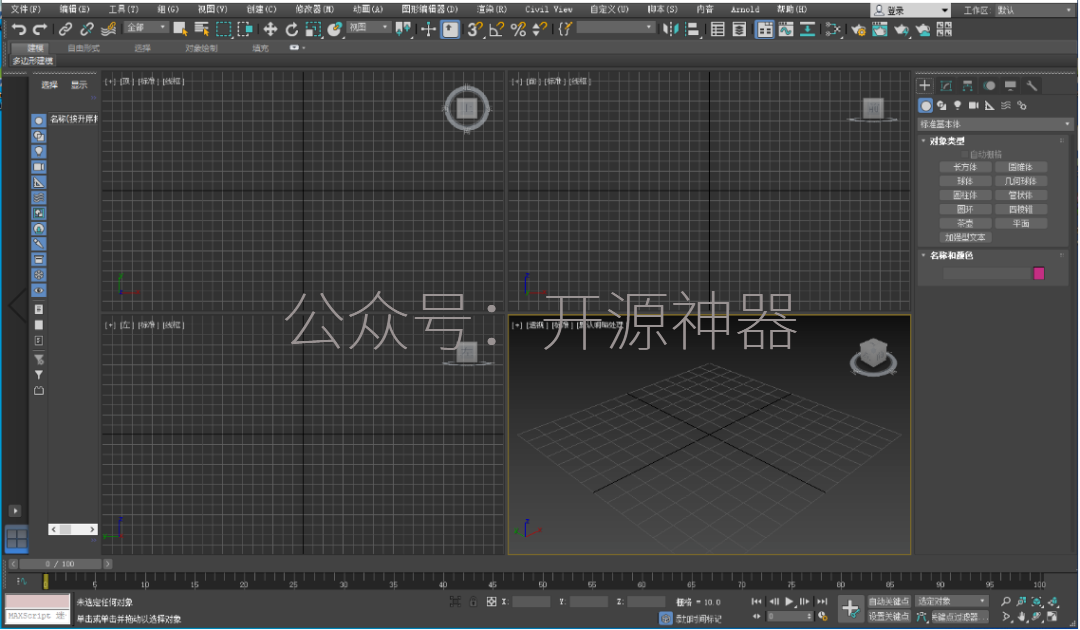Open the 标准基本体 primitive type dropdown

pyautogui.click(x=995, y=124)
